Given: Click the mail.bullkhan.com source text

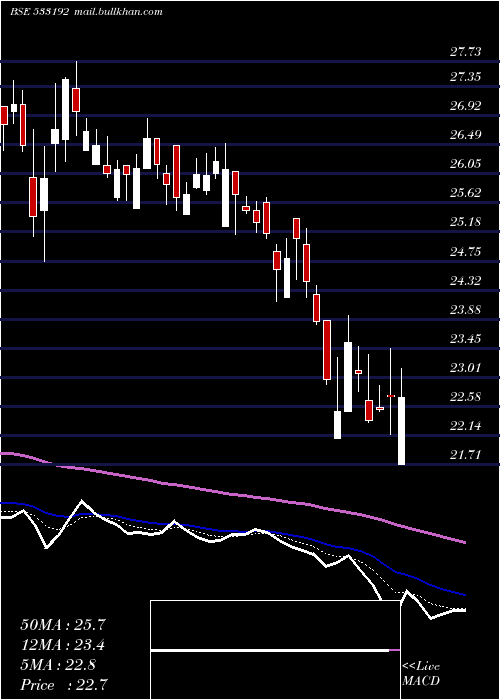Looking at the screenshot, I should coord(117,12).
